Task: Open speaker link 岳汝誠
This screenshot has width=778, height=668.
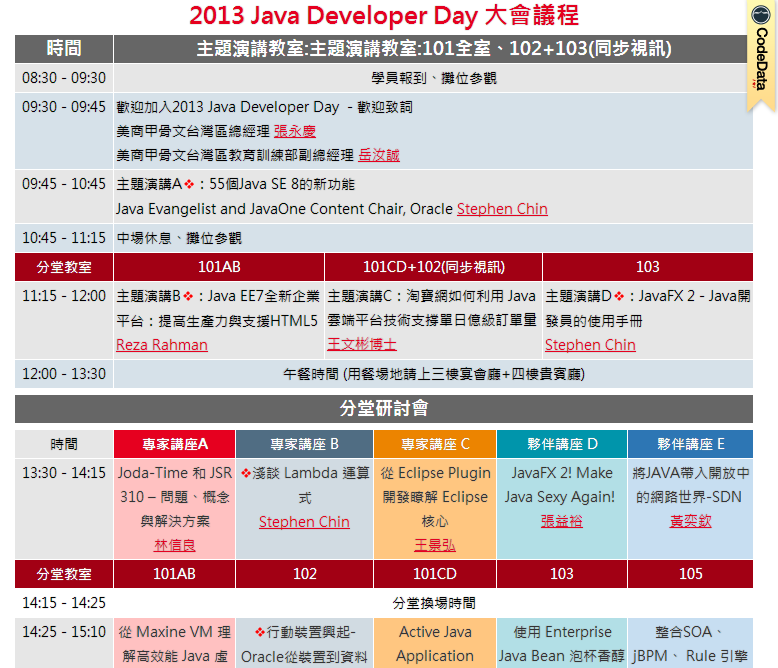Action: (379, 155)
